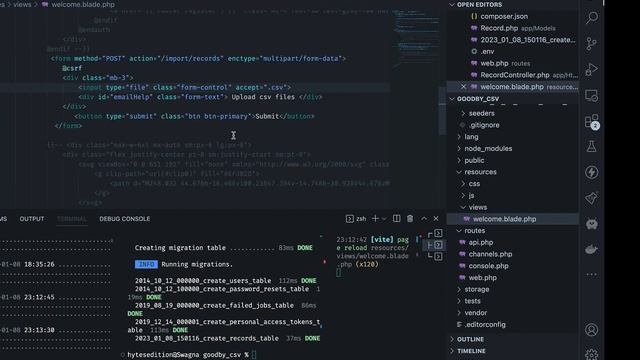Kill terminal with trash icon

click(410, 219)
